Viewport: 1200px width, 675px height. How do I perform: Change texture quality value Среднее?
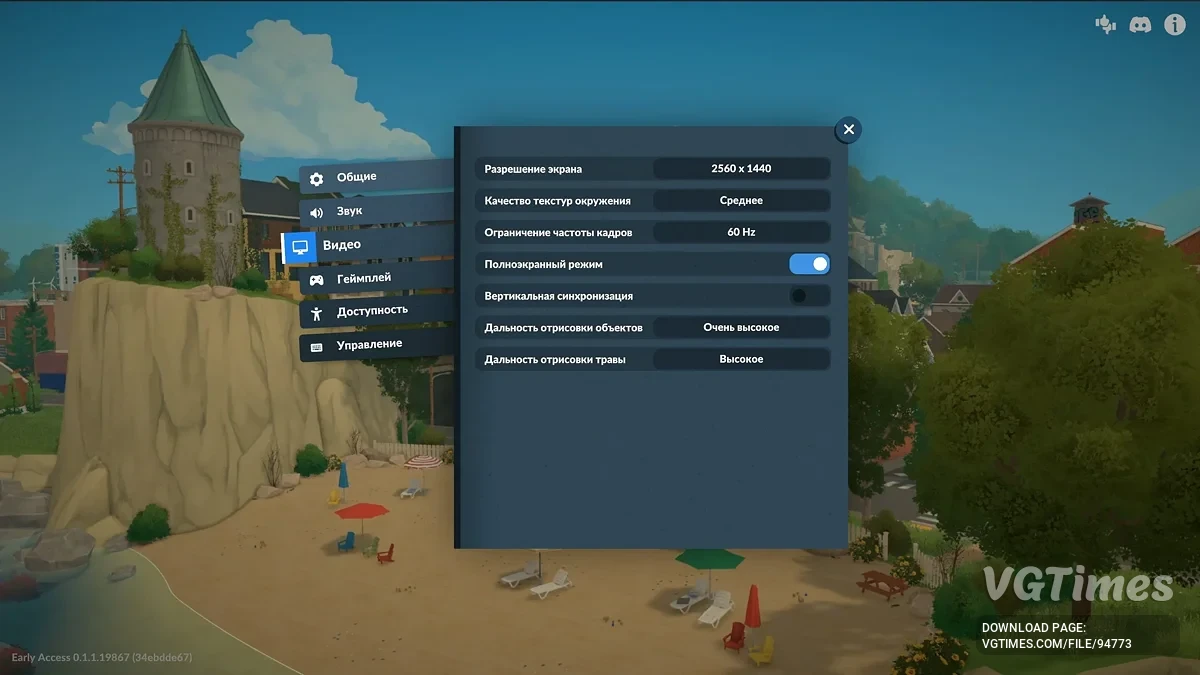click(x=741, y=200)
